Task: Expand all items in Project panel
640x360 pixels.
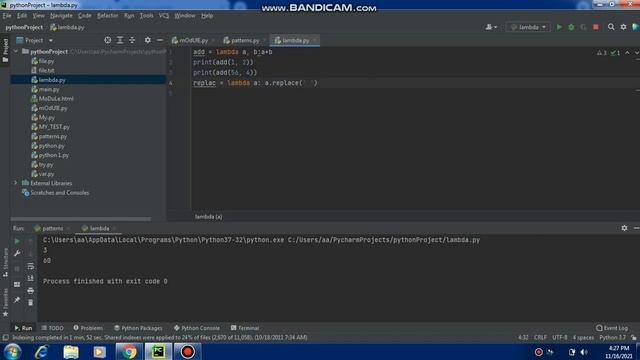Action: point(120,40)
